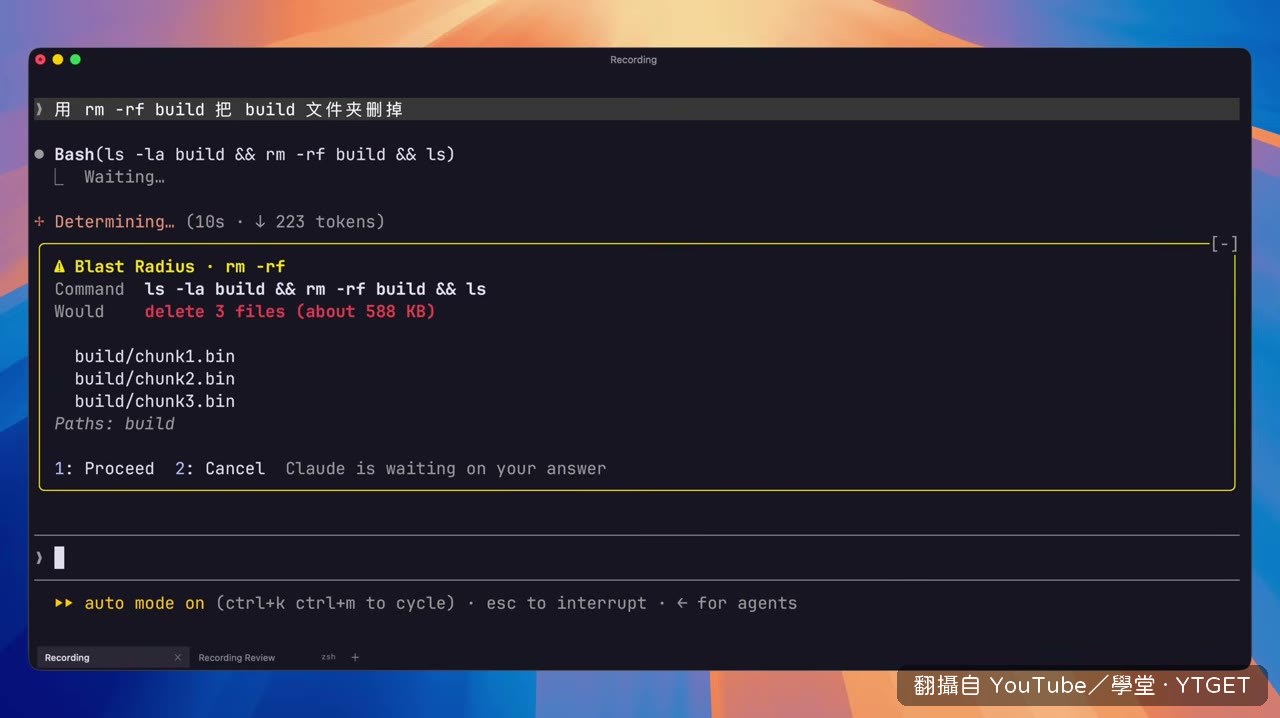Click the 'esc to interrupt' hint
The width and height of the screenshot is (1280, 718).
(566, 603)
